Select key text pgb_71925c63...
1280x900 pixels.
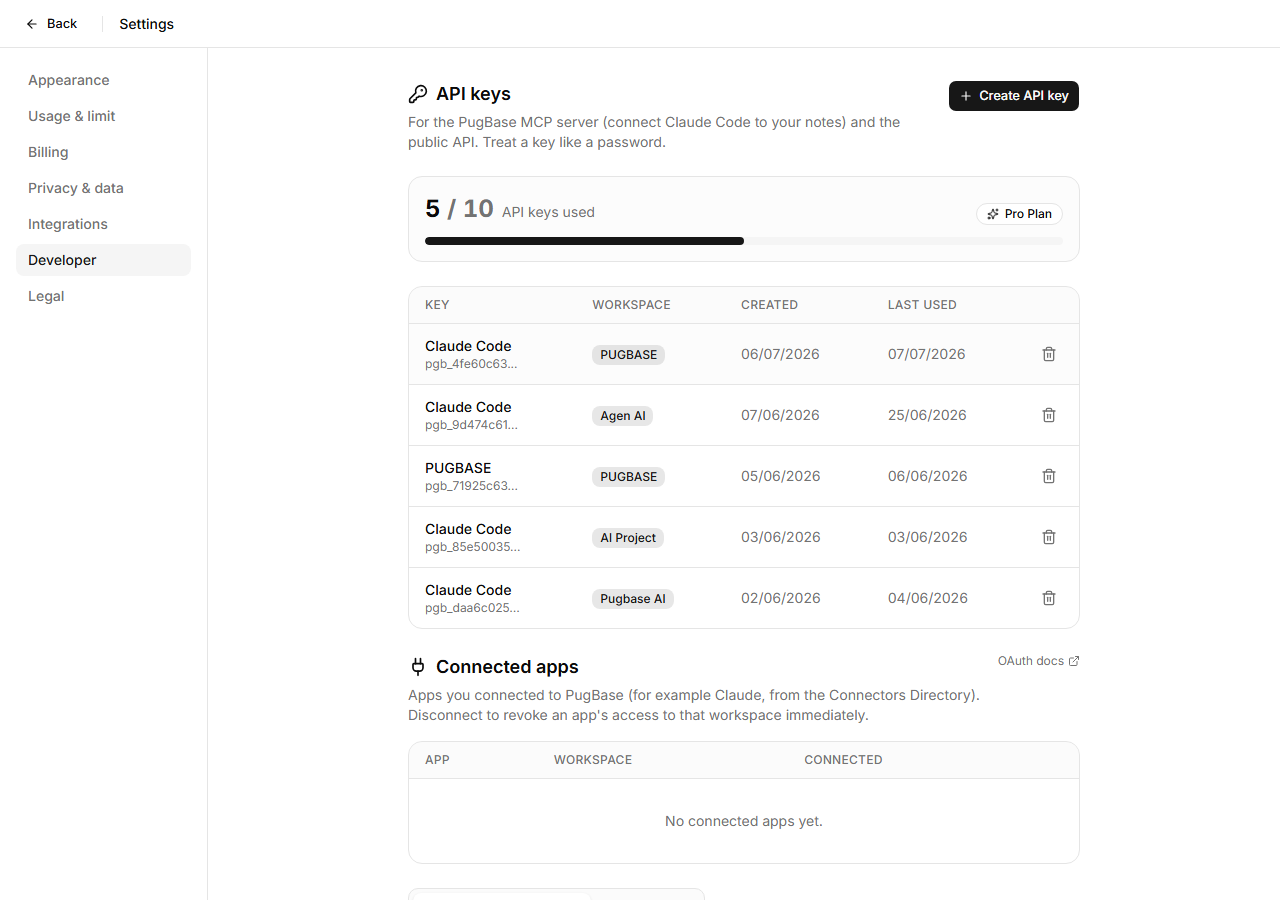[x=471, y=486]
